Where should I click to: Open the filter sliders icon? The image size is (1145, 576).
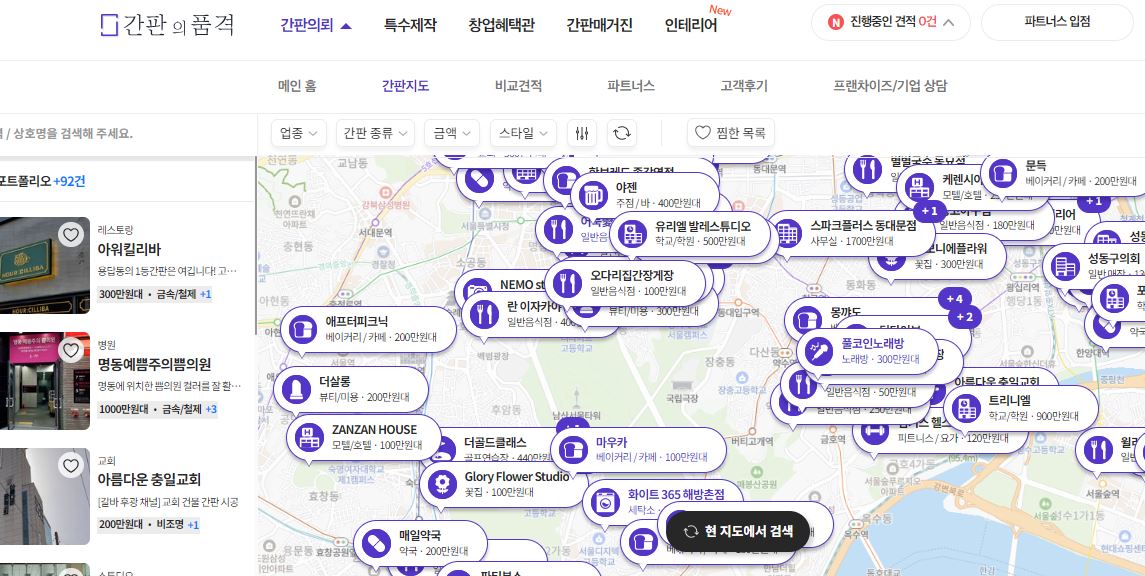[x=582, y=133]
